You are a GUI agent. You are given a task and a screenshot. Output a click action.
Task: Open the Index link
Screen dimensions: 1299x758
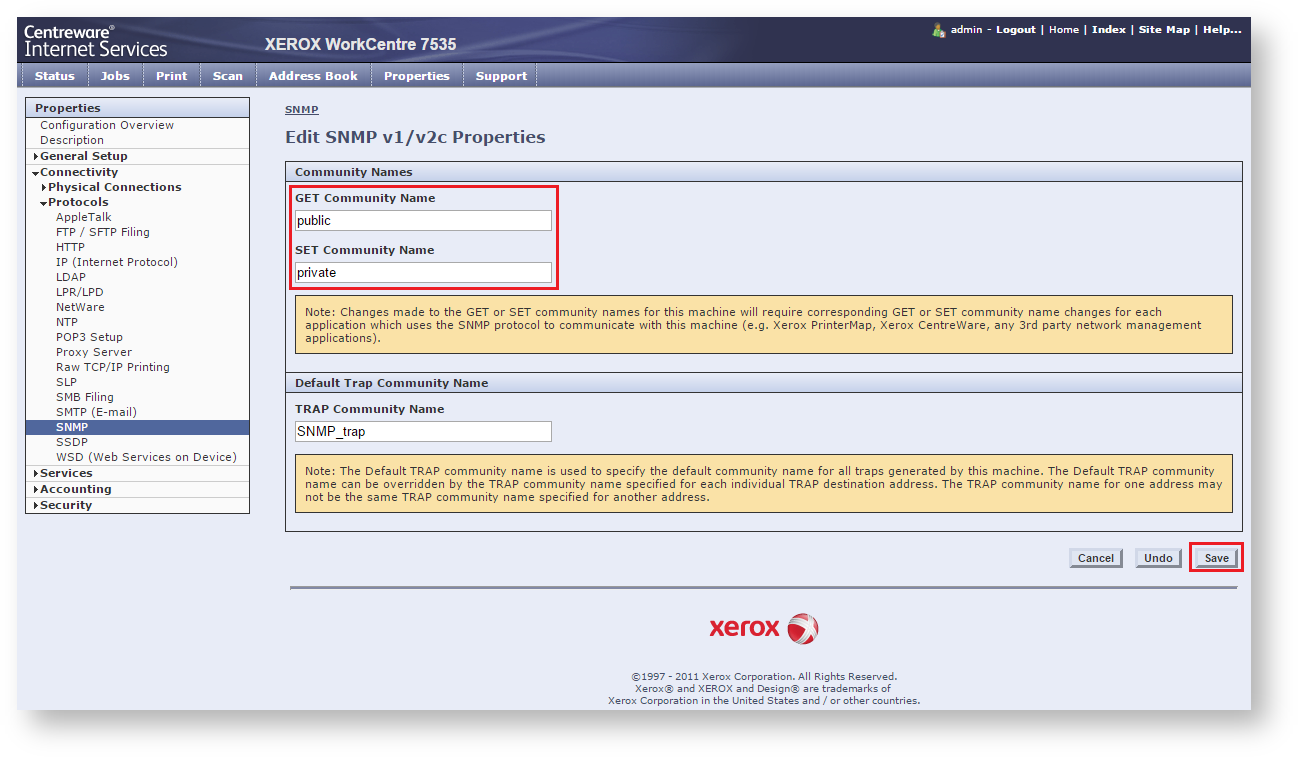1108,30
